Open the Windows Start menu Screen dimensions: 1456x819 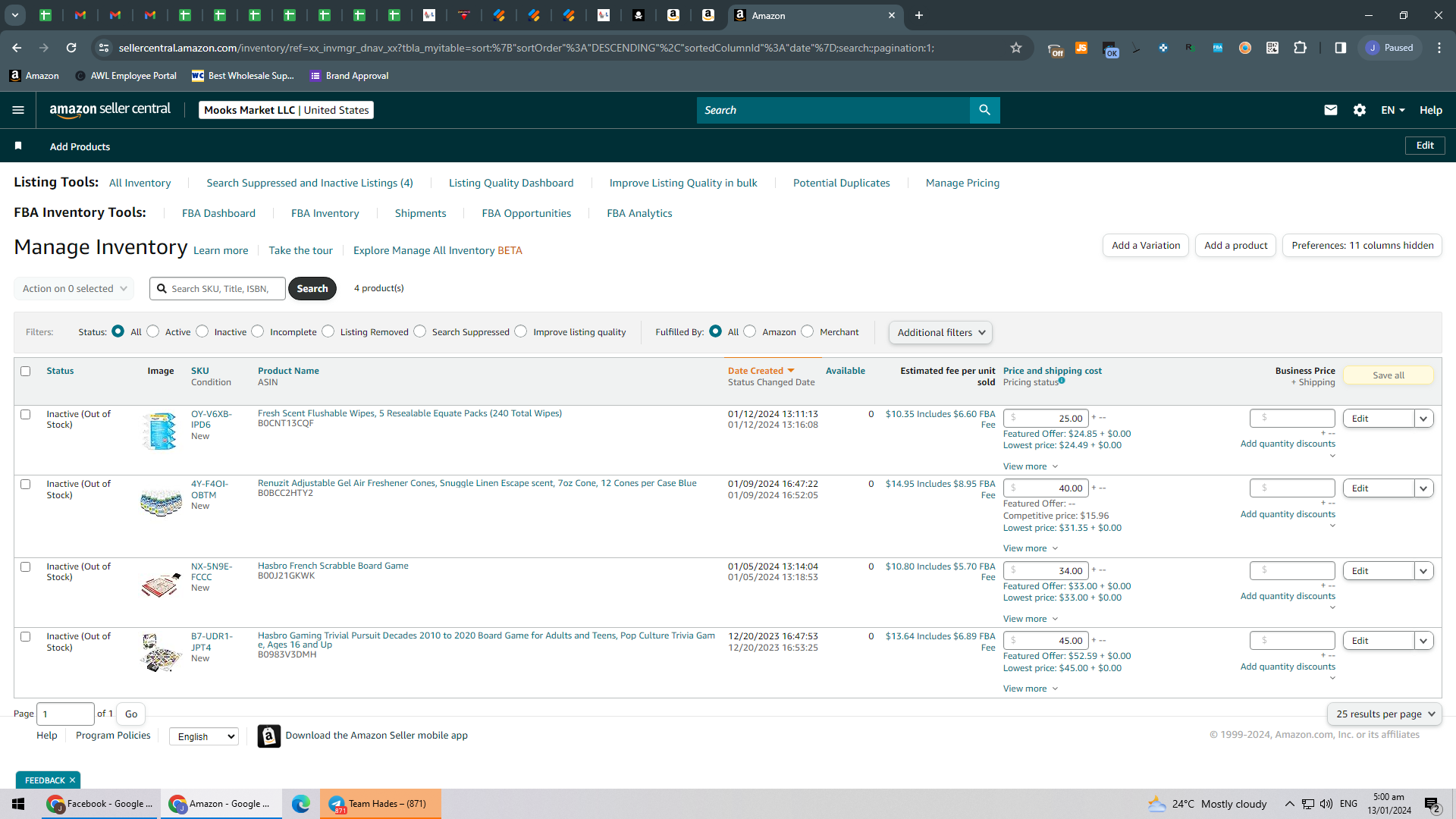[18, 804]
